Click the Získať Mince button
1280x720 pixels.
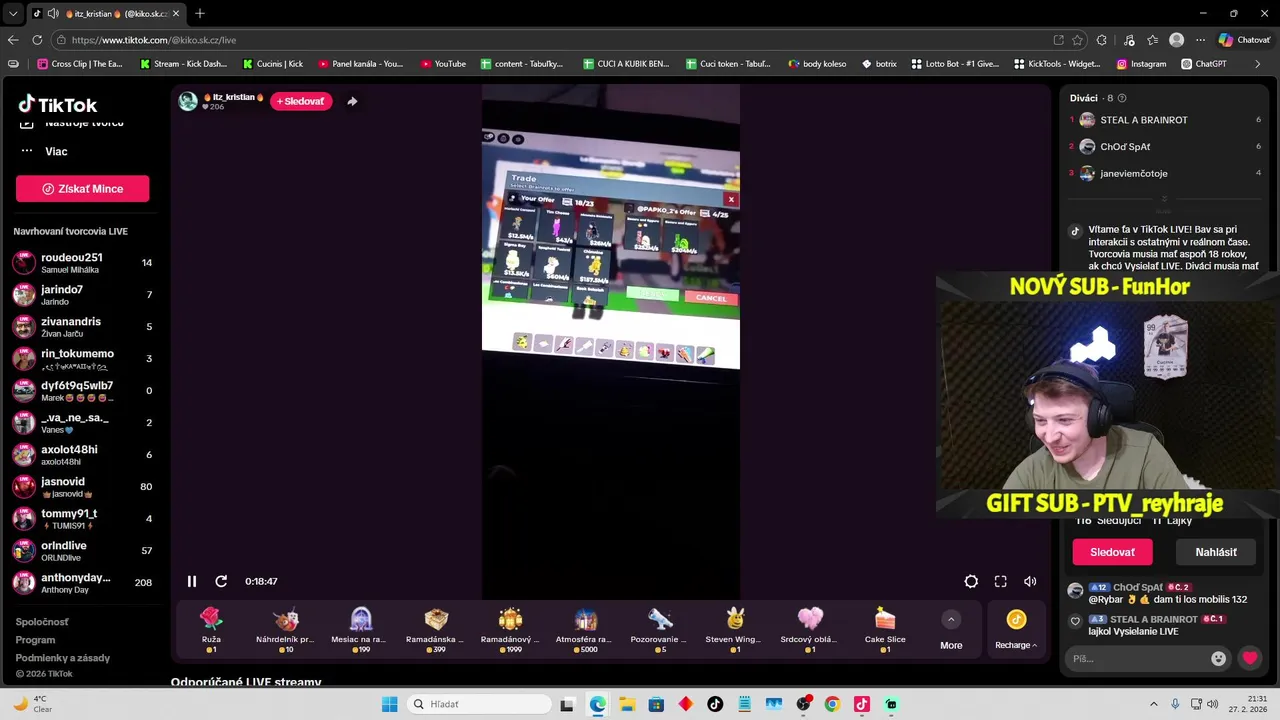(82, 189)
